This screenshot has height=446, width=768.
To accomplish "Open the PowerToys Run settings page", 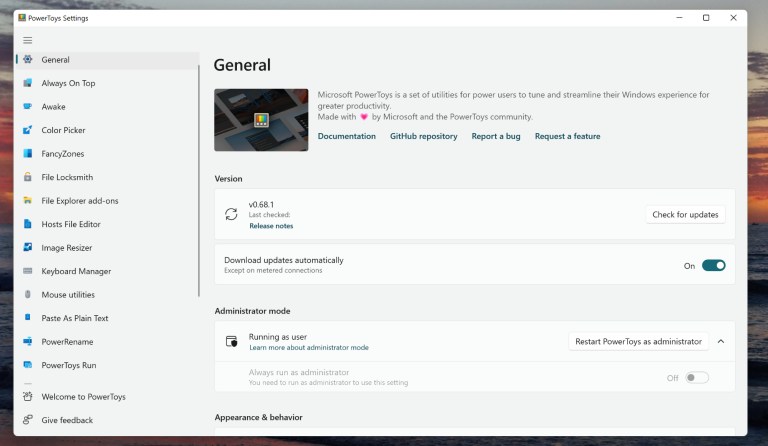I will click(x=69, y=365).
